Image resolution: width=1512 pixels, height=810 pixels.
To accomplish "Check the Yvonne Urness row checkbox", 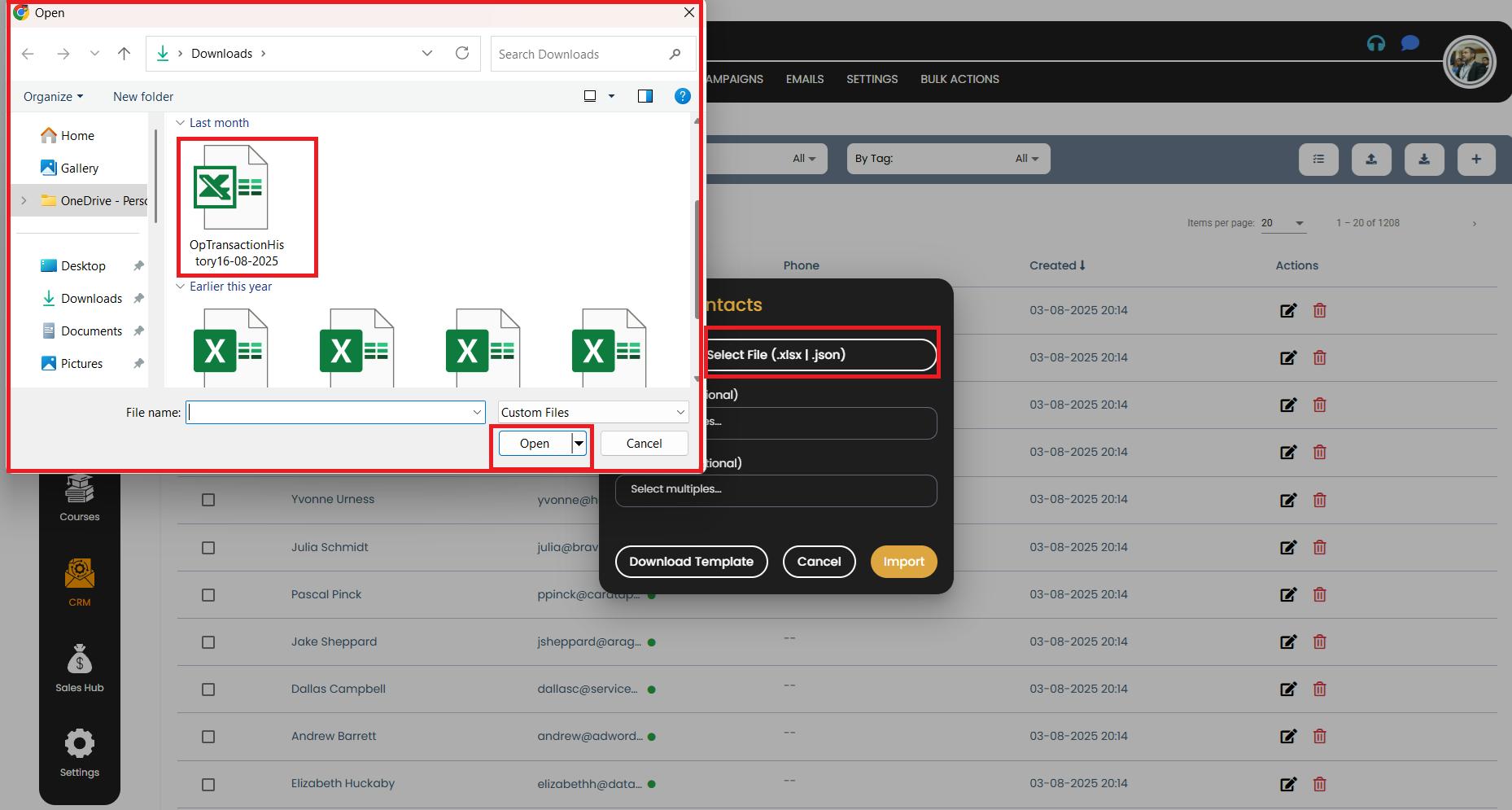I will 208,500.
